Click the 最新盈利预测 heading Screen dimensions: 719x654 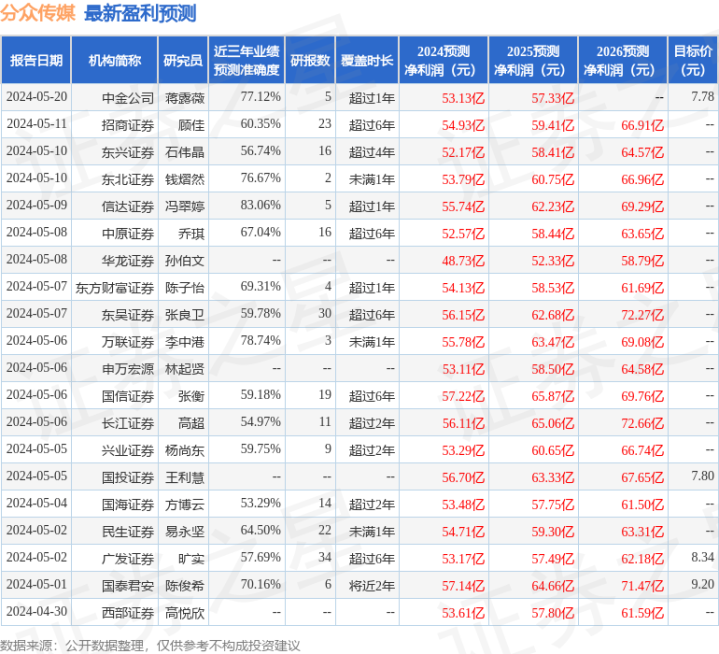tap(140, 13)
